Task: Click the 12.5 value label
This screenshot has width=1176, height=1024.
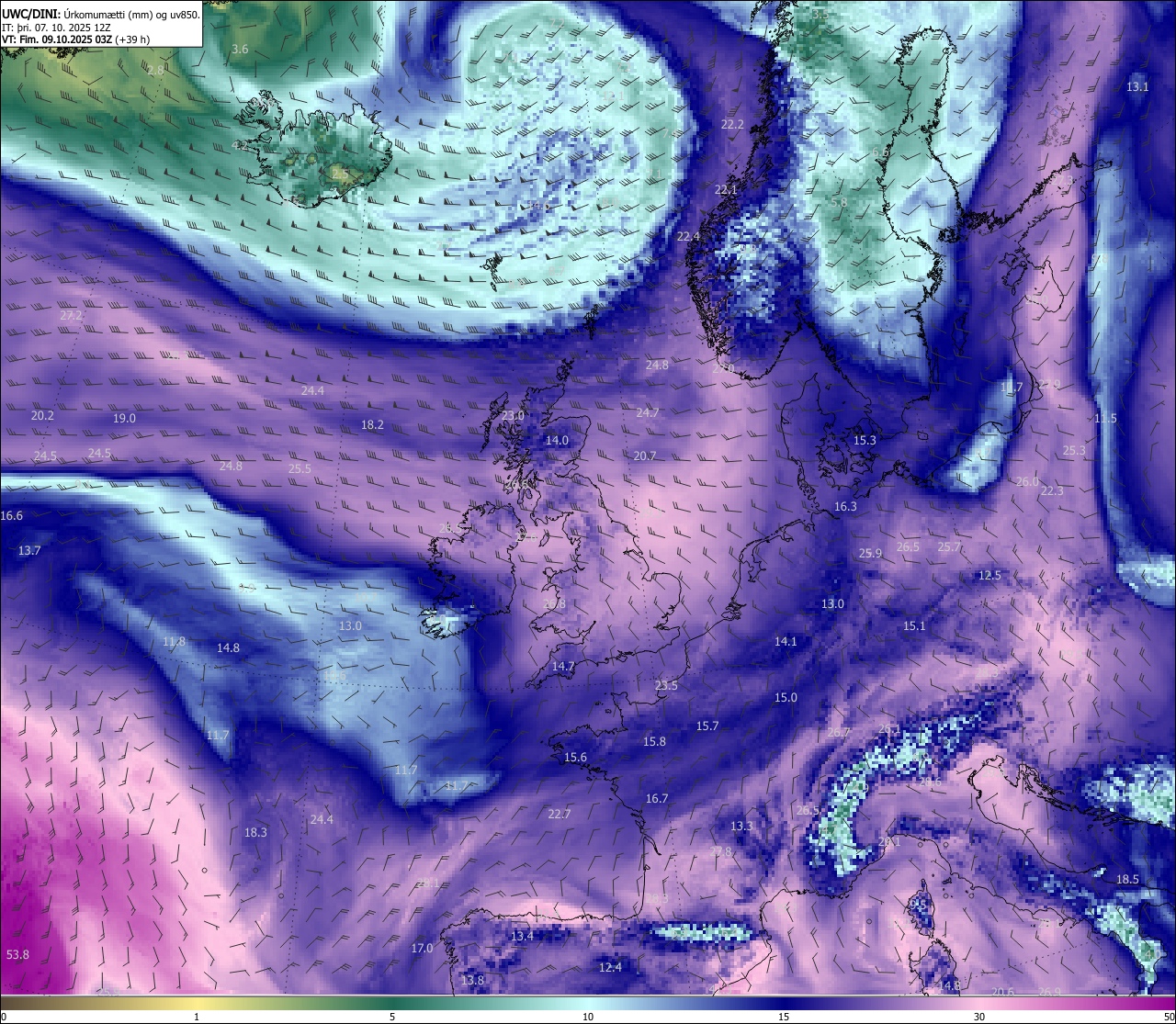Action: point(989,575)
